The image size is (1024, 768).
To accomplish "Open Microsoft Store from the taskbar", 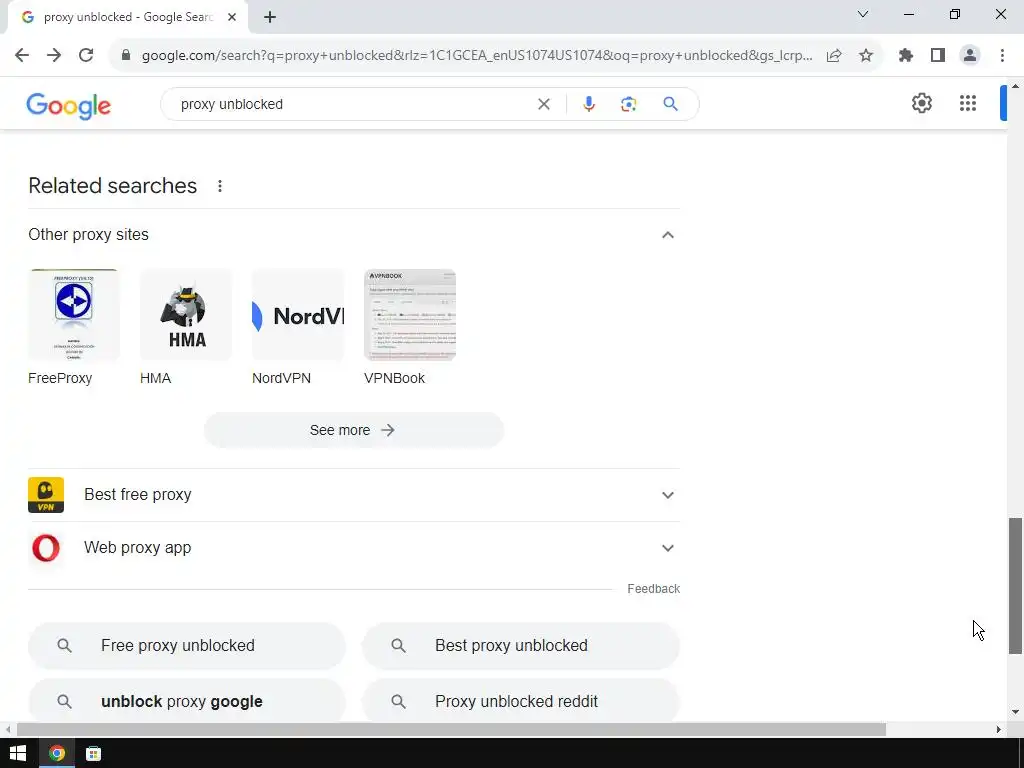I will tap(93, 753).
